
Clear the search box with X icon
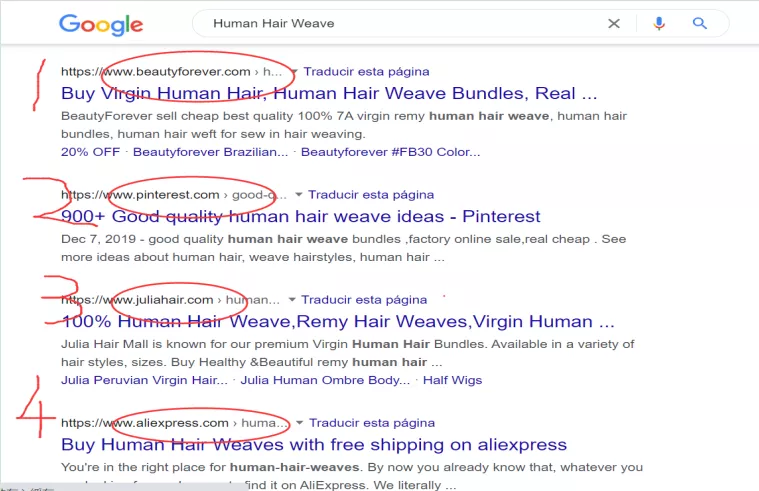(x=614, y=23)
